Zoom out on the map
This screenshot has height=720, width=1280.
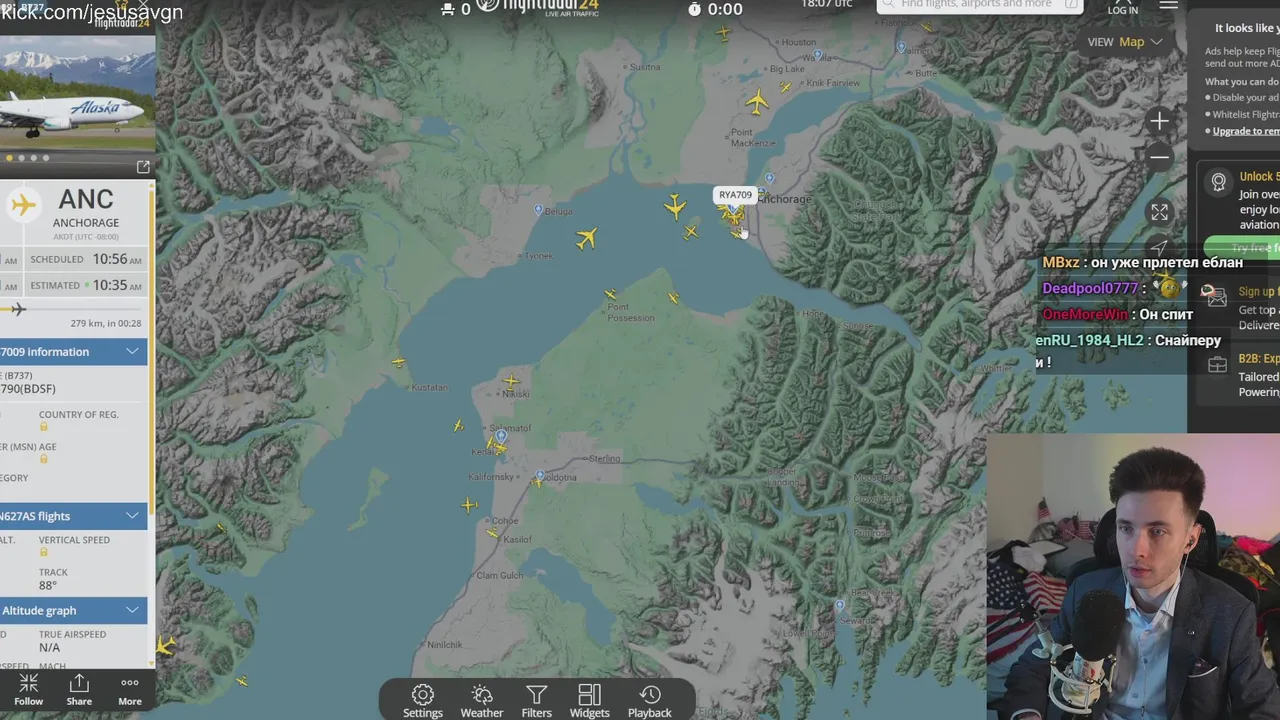[x=1159, y=157]
